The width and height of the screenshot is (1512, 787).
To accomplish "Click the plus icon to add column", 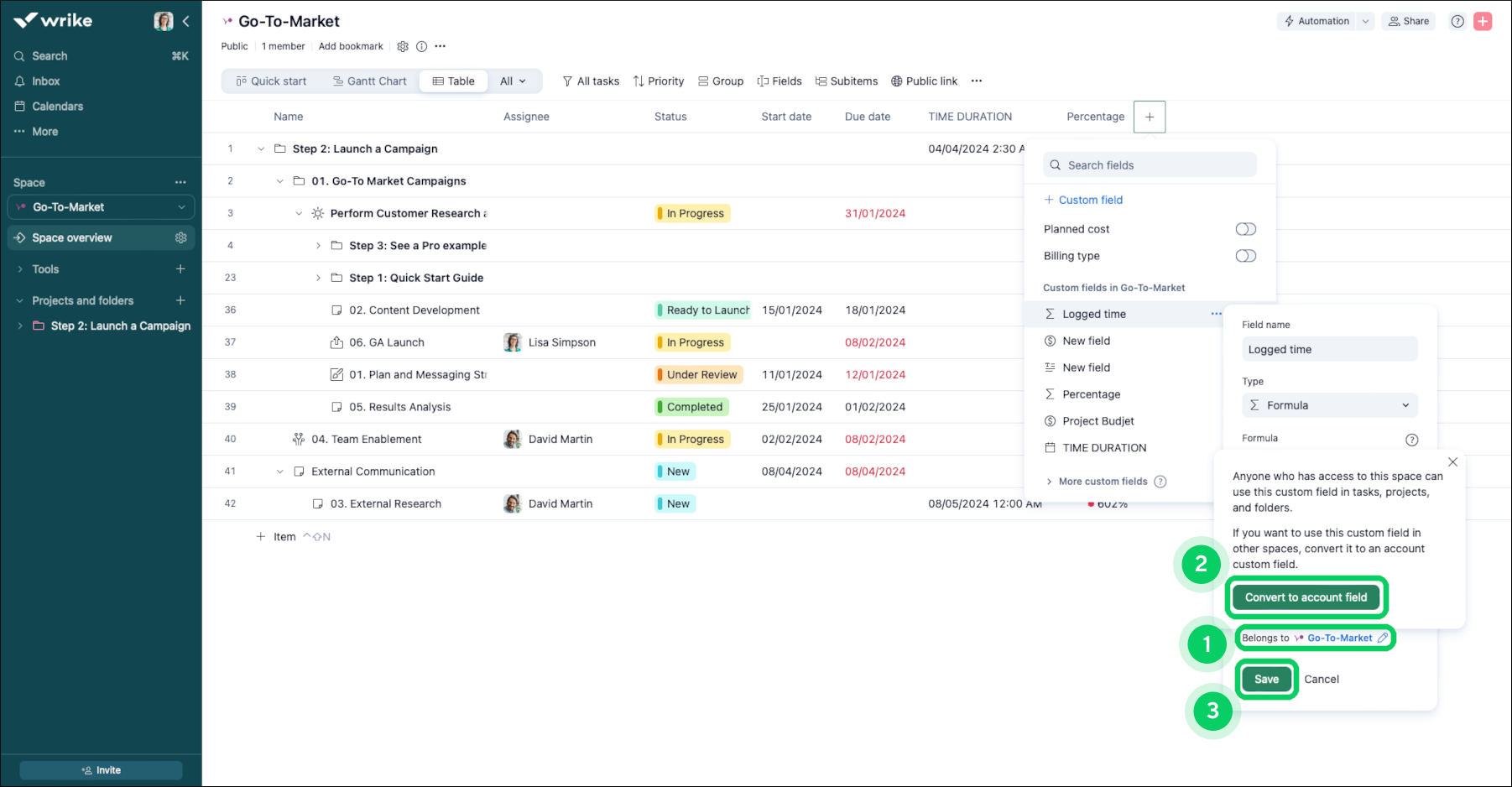I will pos(1149,117).
